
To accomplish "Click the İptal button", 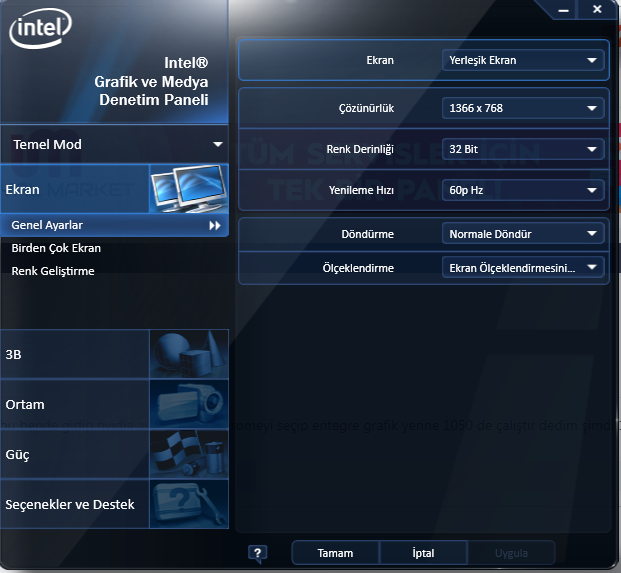I will click(x=423, y=553).
